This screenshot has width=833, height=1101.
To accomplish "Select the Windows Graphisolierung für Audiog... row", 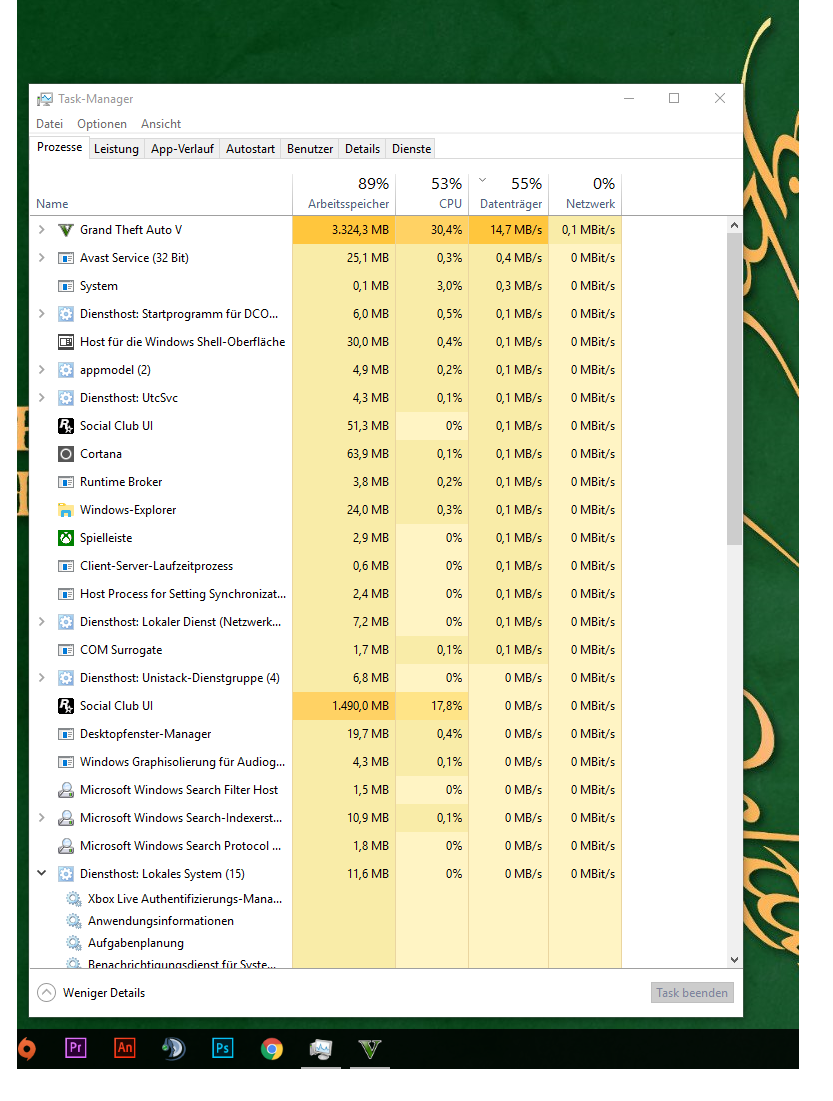I will 326,762.
